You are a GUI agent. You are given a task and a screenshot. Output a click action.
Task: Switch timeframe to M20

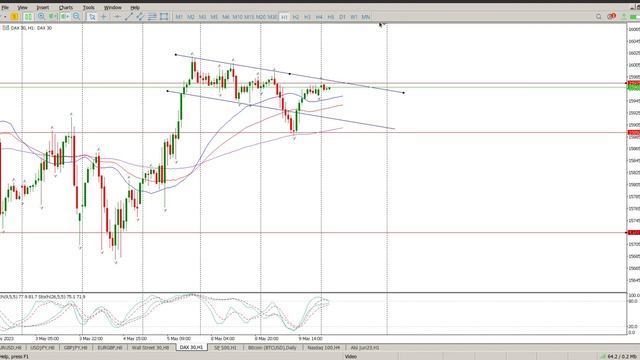(261, 17)
